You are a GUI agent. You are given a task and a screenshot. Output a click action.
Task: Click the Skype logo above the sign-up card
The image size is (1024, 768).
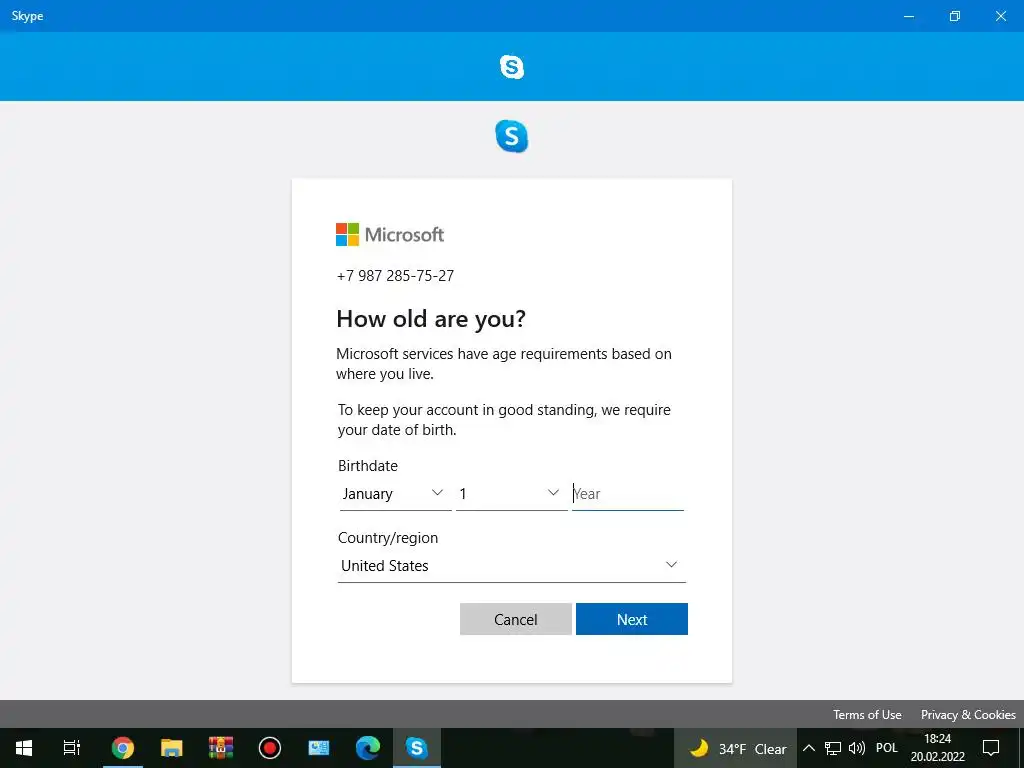[x=511, y=136]
